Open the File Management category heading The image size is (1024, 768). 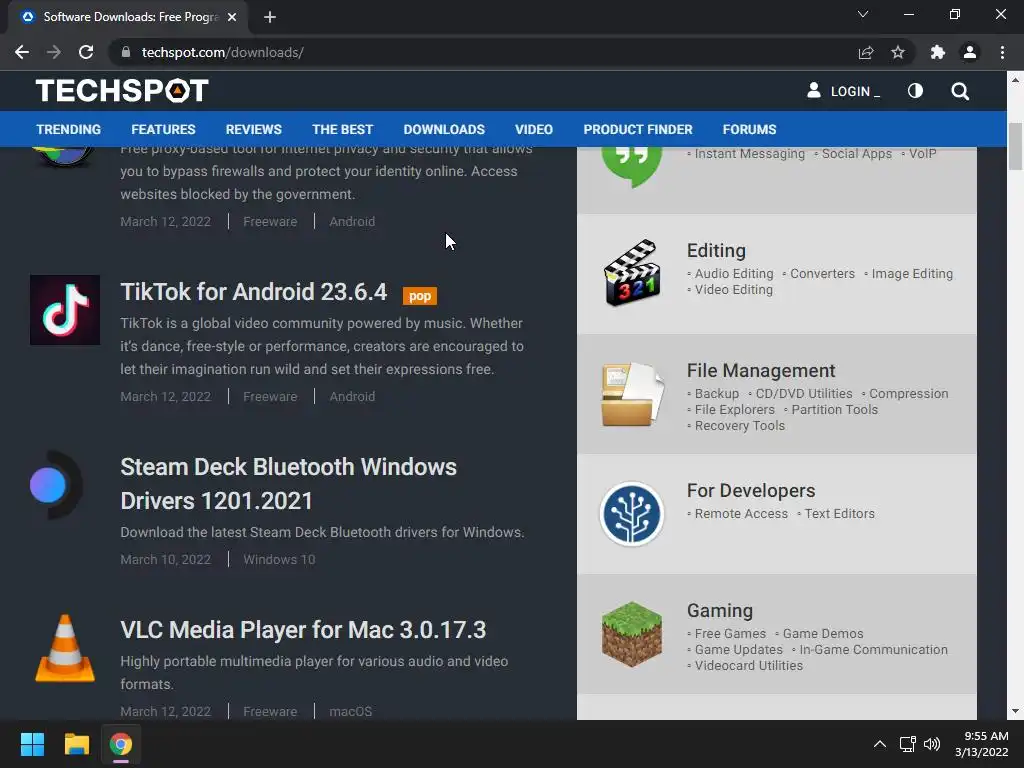(761, 371)
